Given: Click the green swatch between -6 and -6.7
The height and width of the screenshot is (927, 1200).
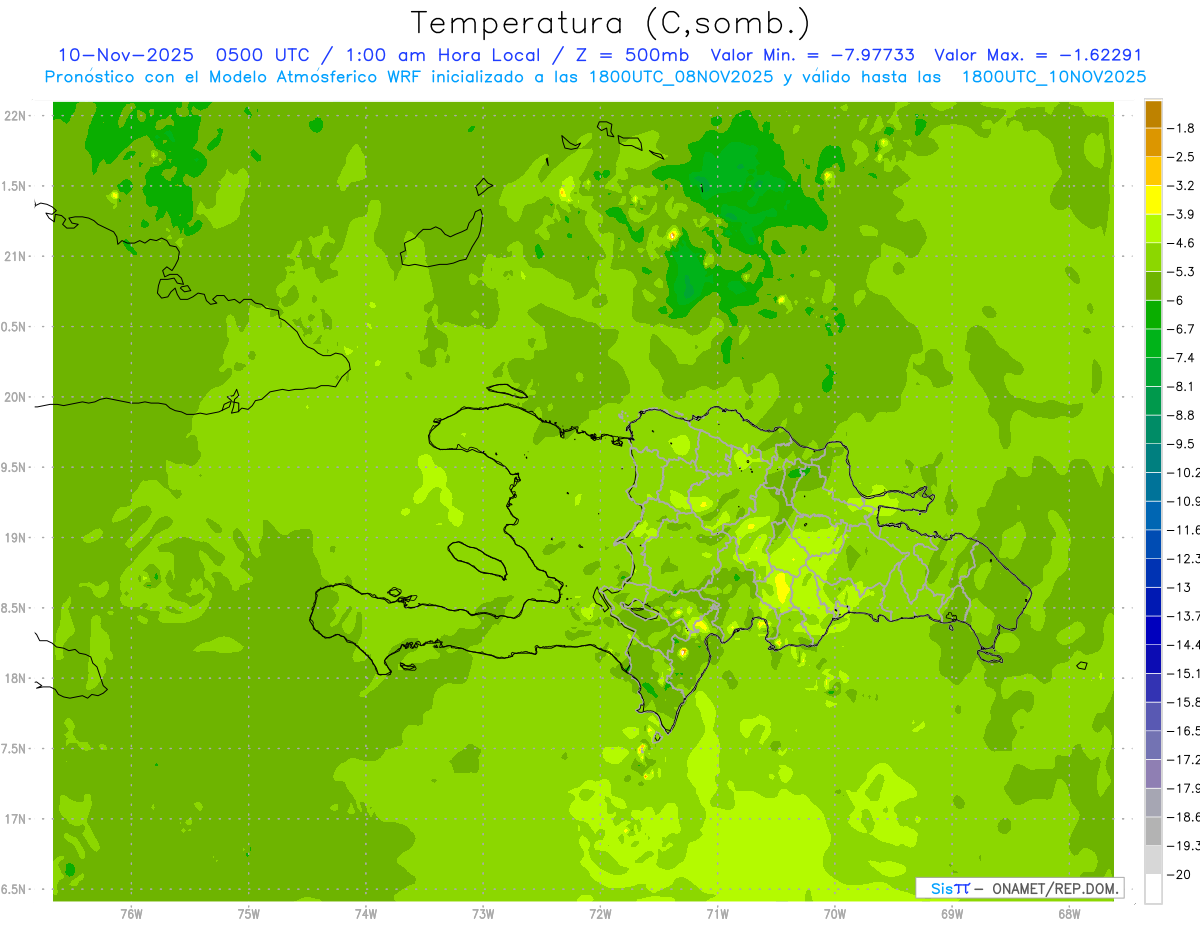Looking at the screenshot, I should point(1153,315).
